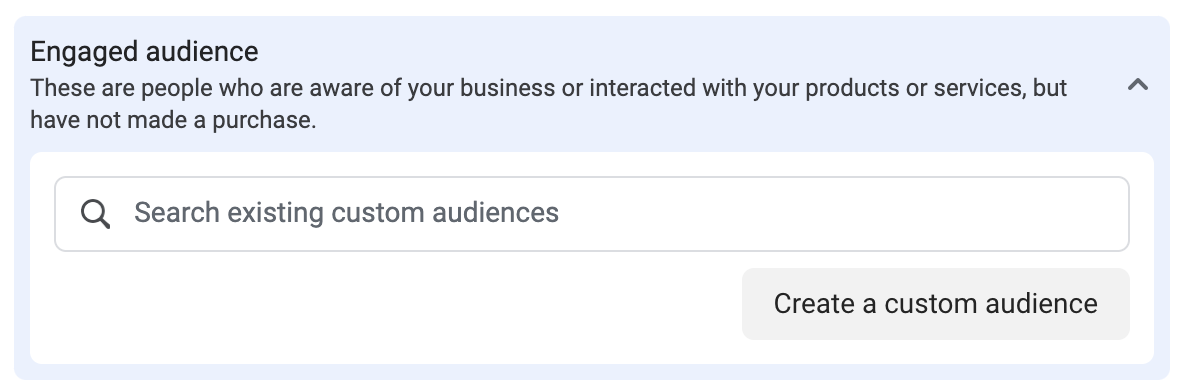Start creating a new custom audience
This screenshot has width=1178, height=392.
935,303
